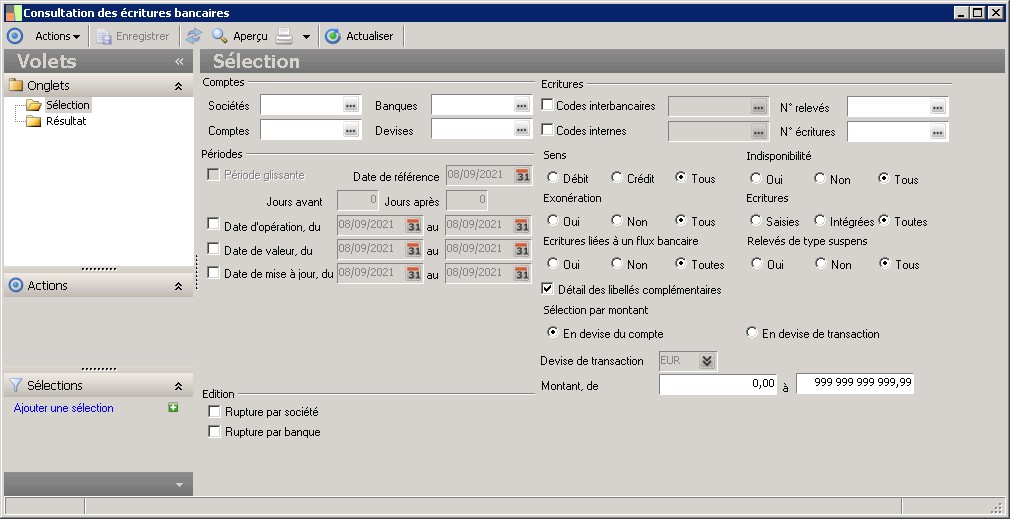
Task: Click the Ajouter une sélection link
Action: pyautogui.click(x=64, y=408)
